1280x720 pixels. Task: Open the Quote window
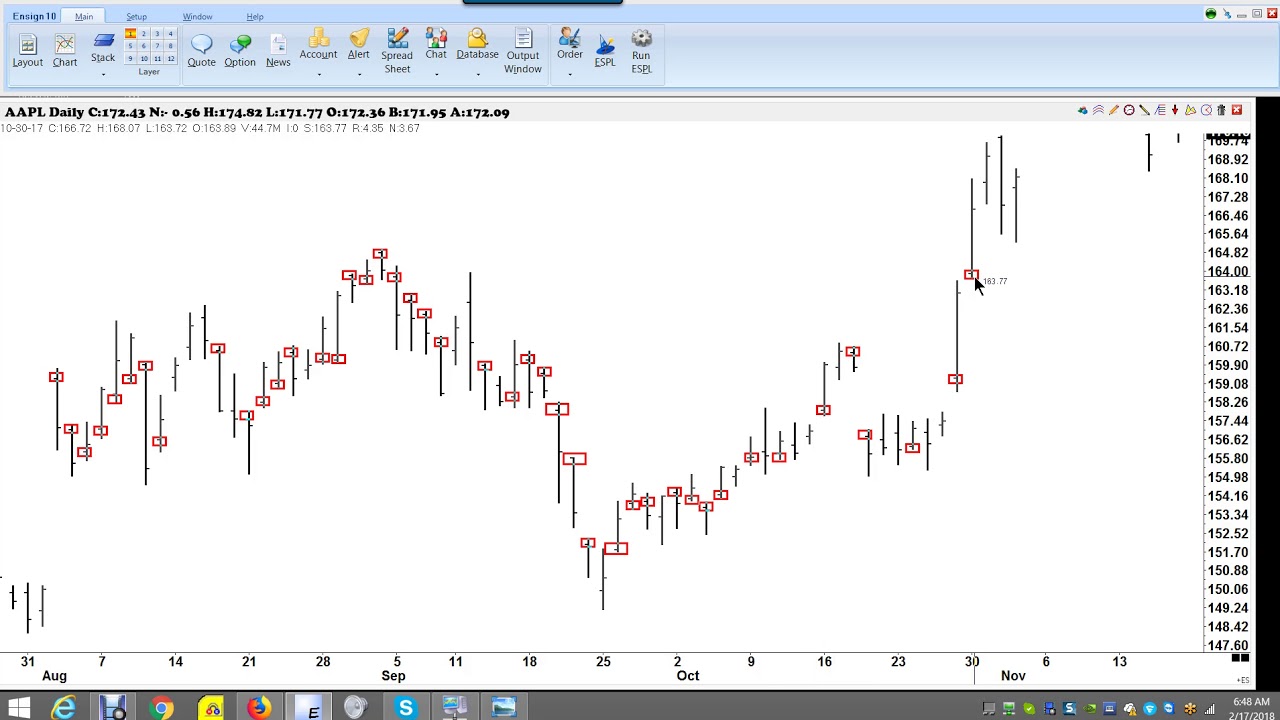pyautogui.click(x=201, y=50)
